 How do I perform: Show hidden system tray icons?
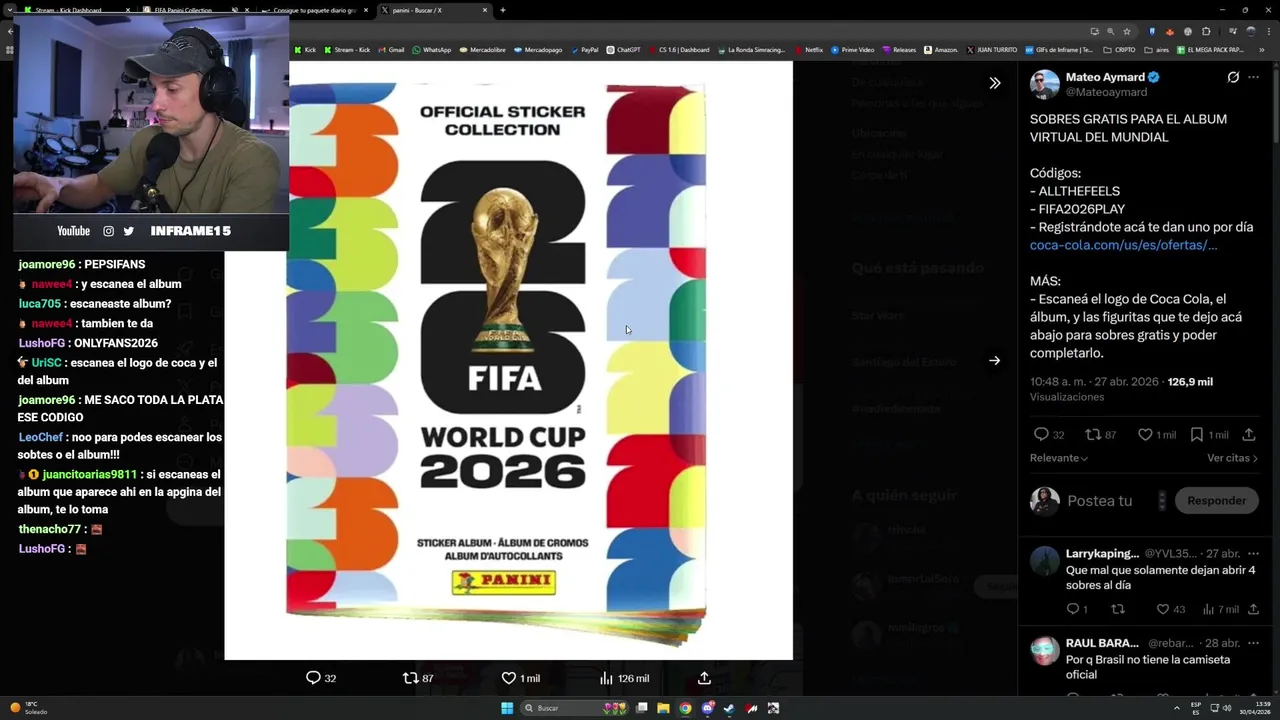[x=1177, y=708]
